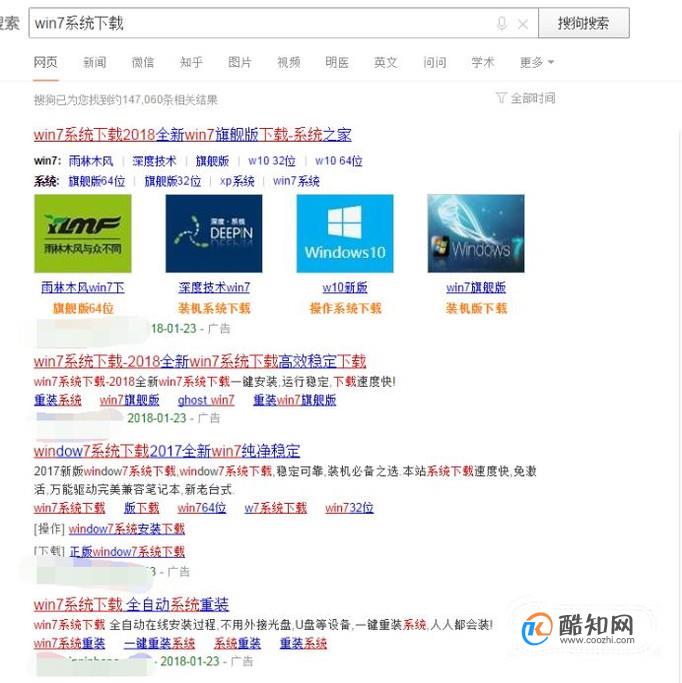Open the 正版window7系统下载 link
This screenshot has height=683, width=682.
(x=127, y=552)
